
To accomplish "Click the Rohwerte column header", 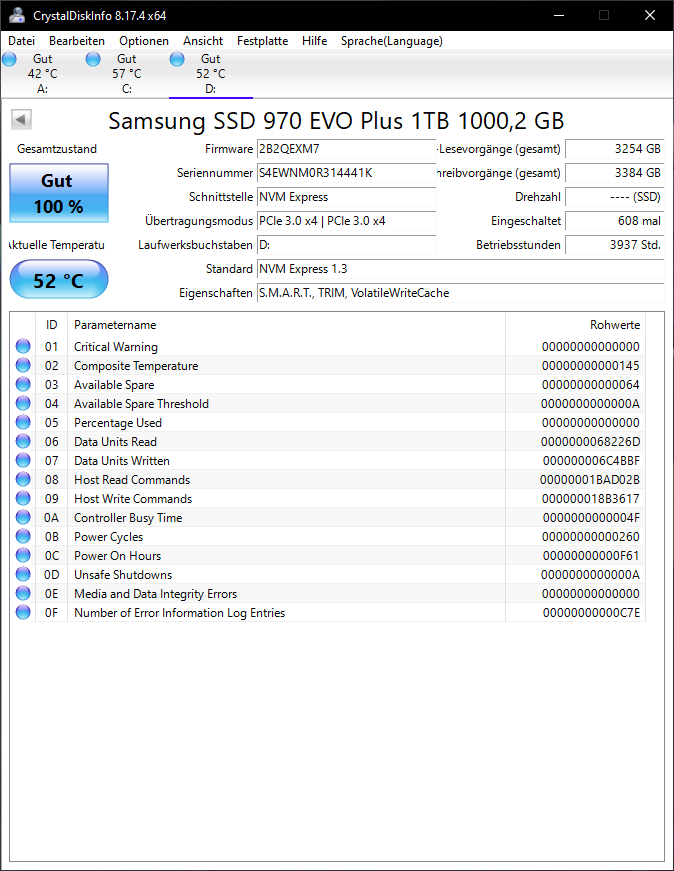I will point(576,325).
